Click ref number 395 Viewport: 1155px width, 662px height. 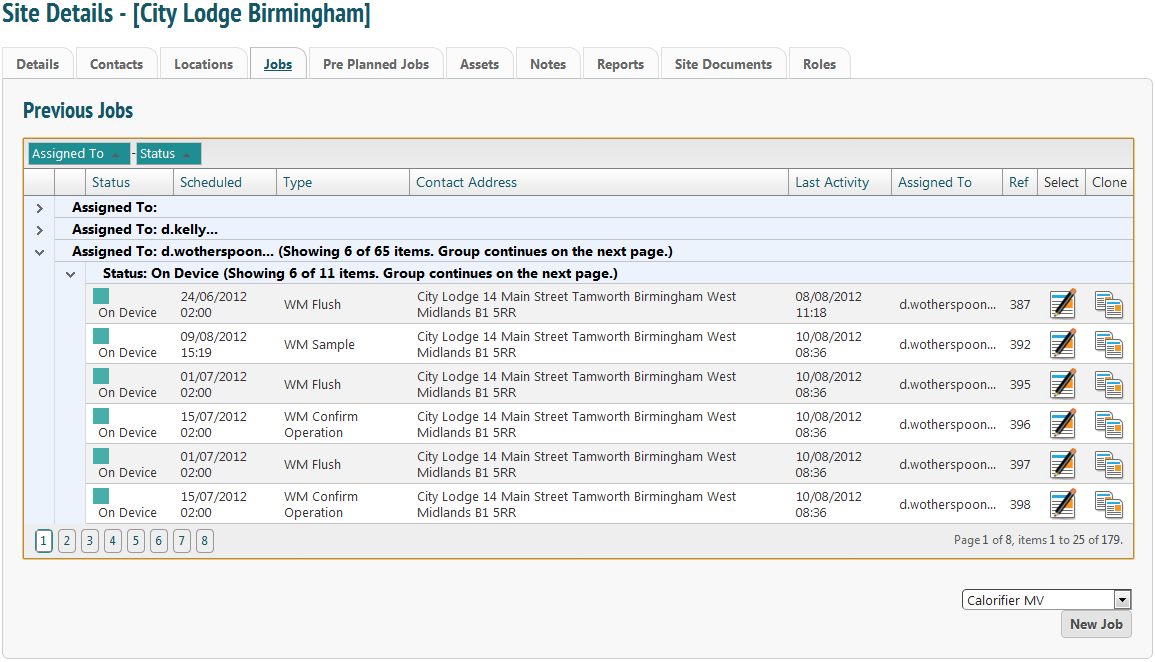(x=1020, y=384)
